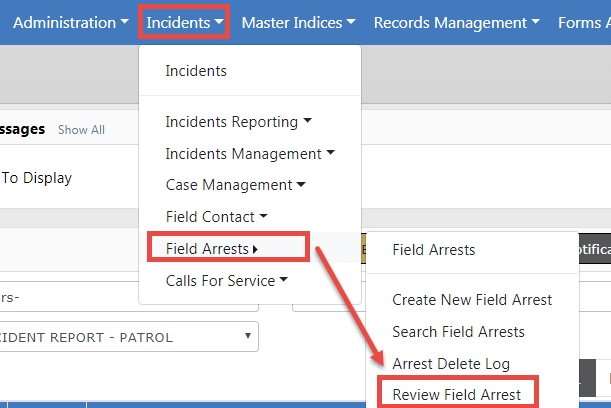Expand Calls For Service submenu
The height and width of the screenshot is (408, 611).
point(226,281)
